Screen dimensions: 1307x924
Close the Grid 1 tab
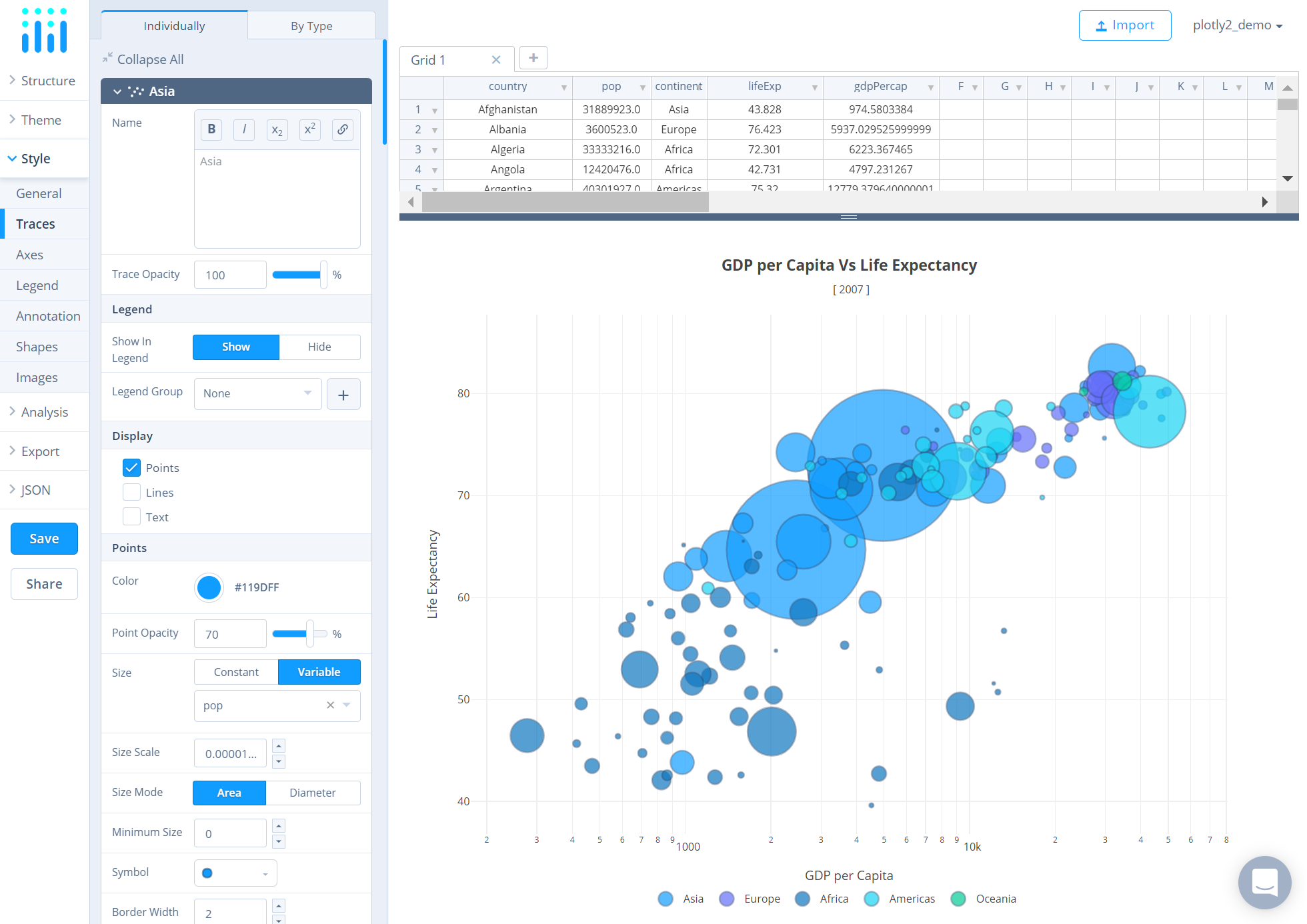click(496, 60)
